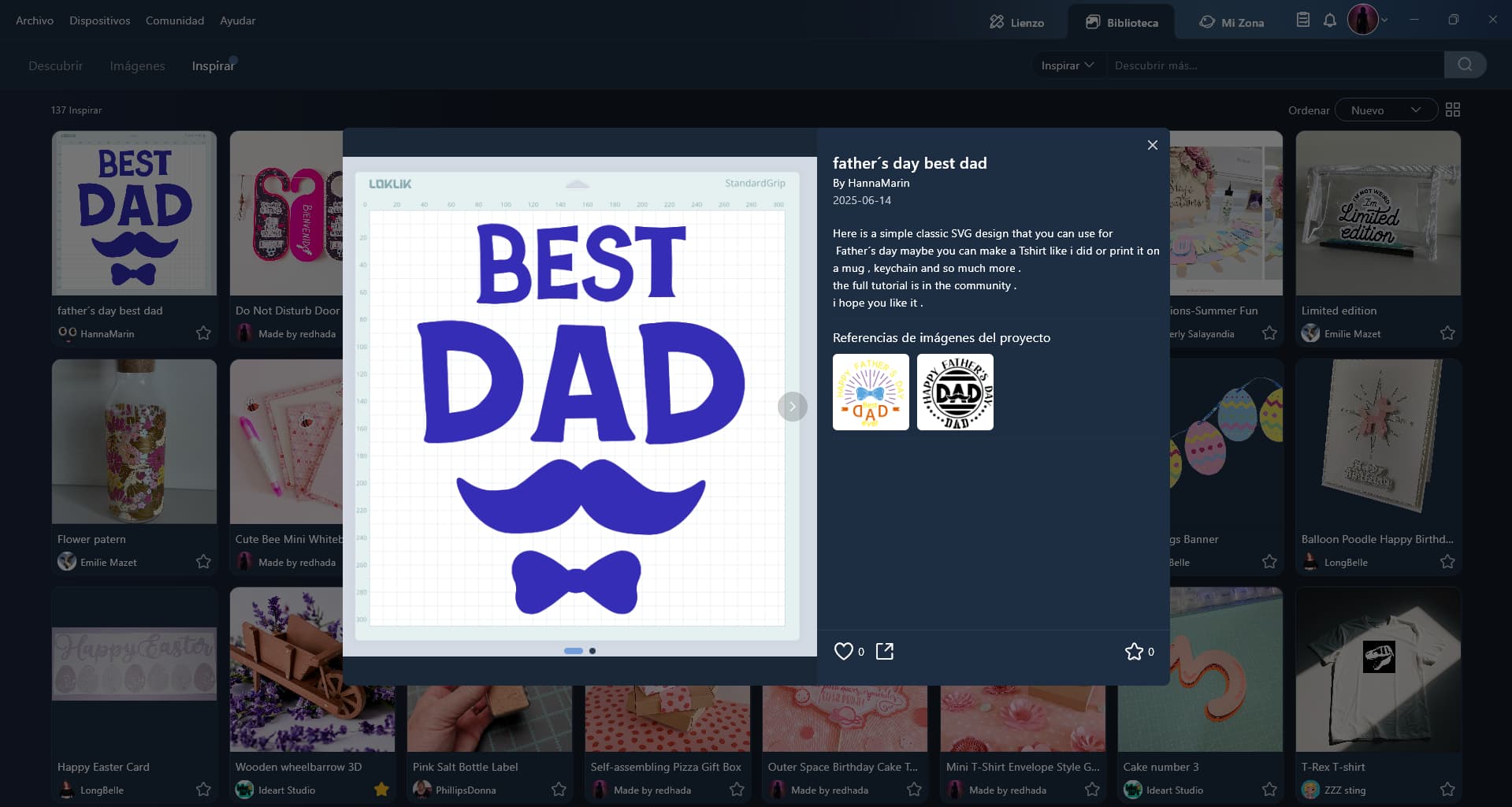Star the Balloon Poodle Happy Birthday card
Image resolution: width=1512 pixels, height=807 pixels.
(1447, 561)
